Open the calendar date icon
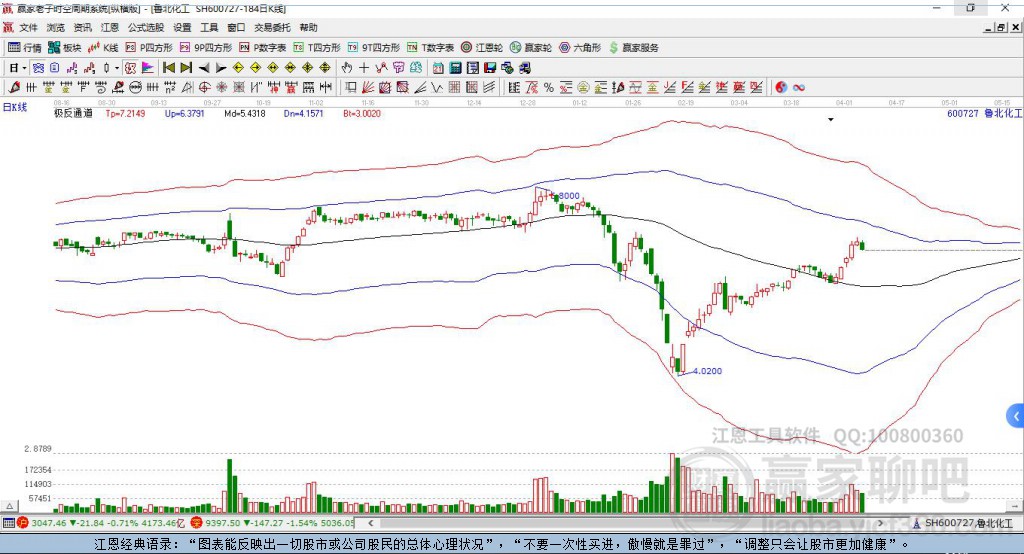This screenshot has width=1024, height=554. (438, 68)
